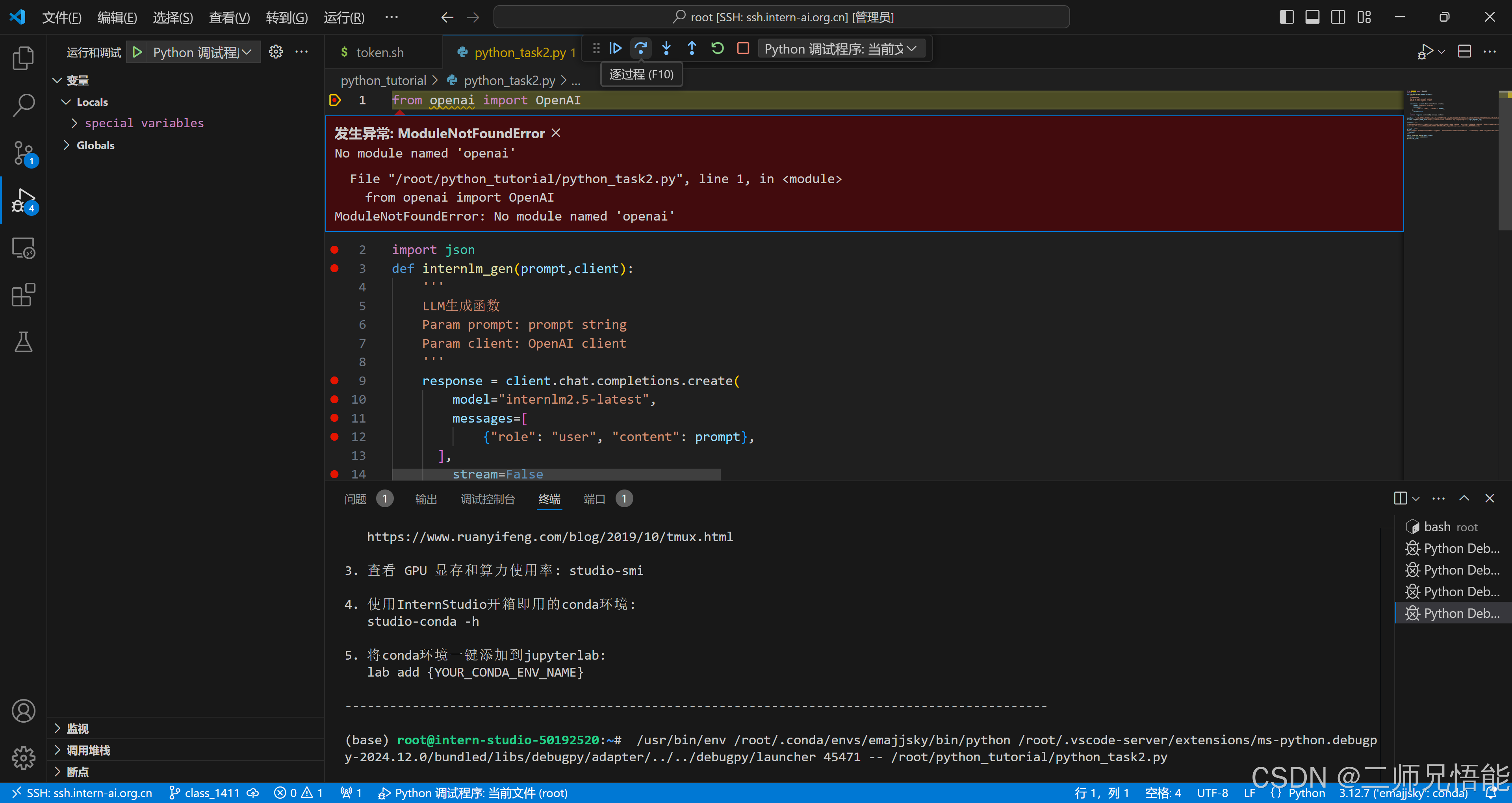This screenshot has width=1512, height=803.
Task: Stop the debugger with the red square
Action: click(743, 49)
